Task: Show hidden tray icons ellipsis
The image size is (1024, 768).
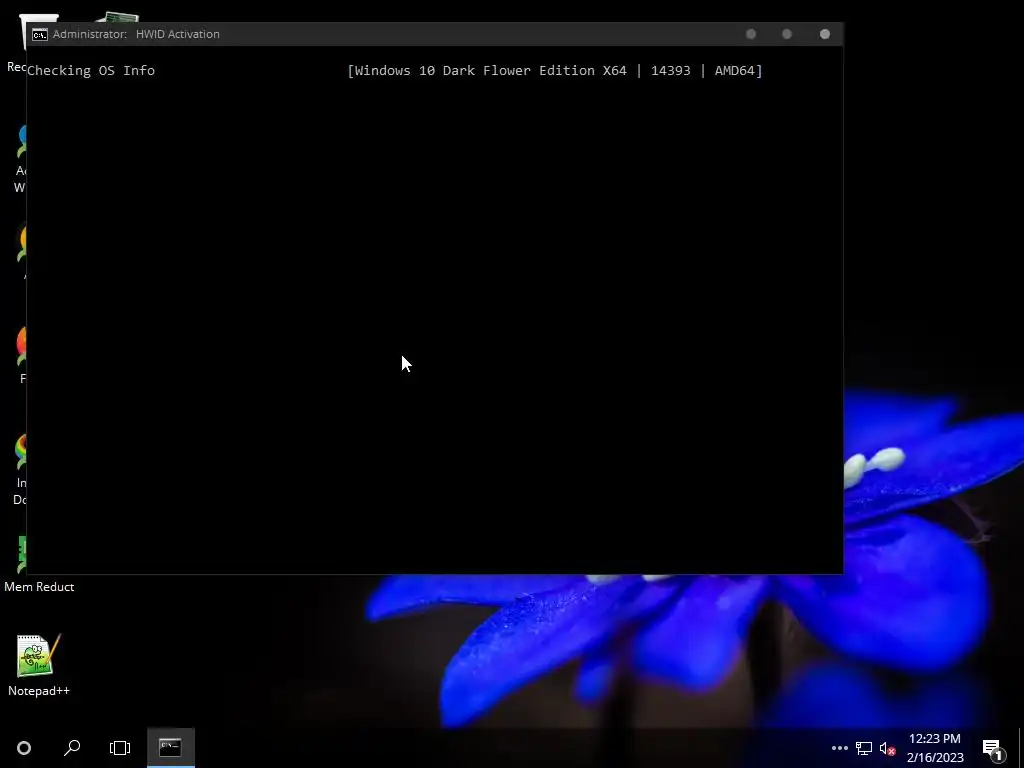Action: tap(840, 748)
